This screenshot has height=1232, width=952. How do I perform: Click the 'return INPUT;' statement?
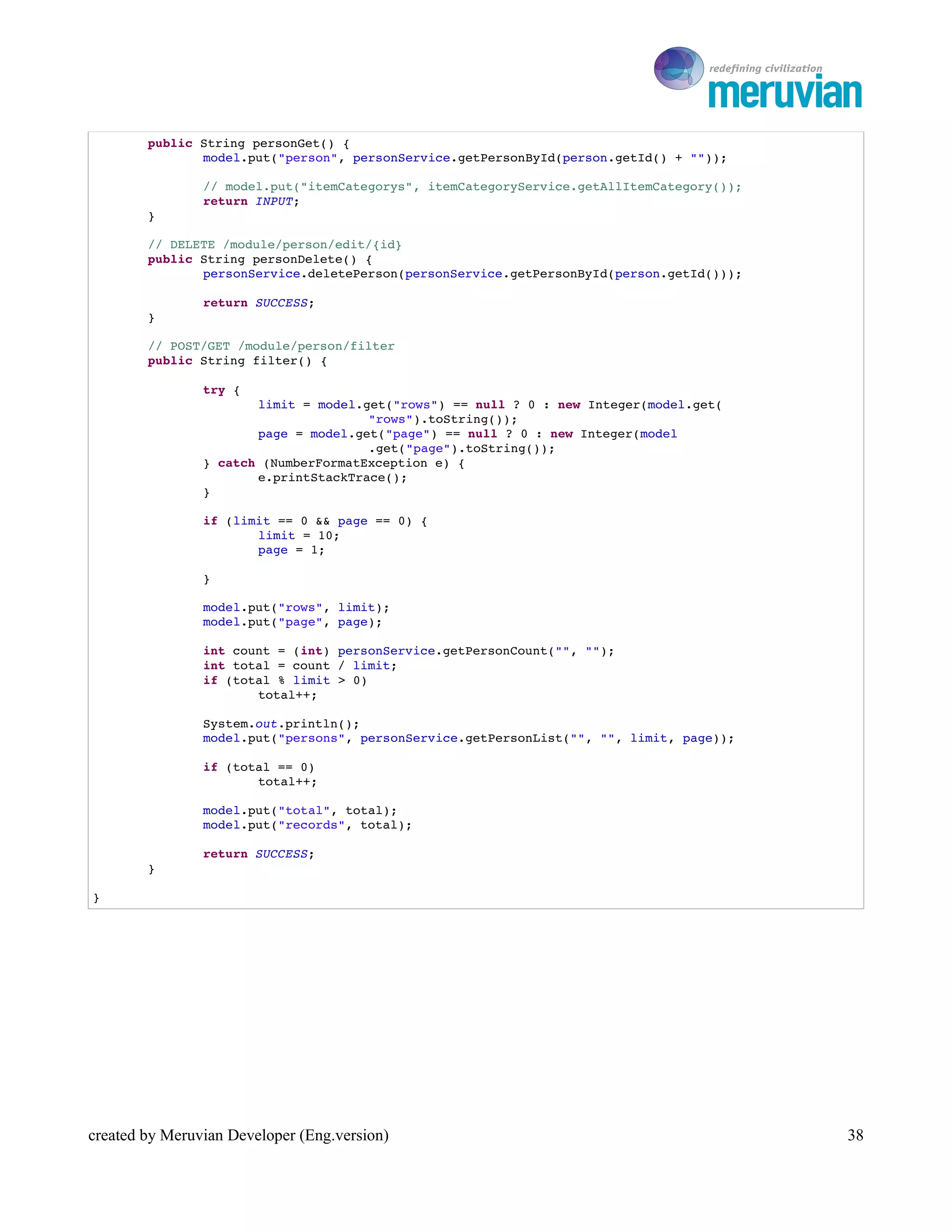pos(251,201)
